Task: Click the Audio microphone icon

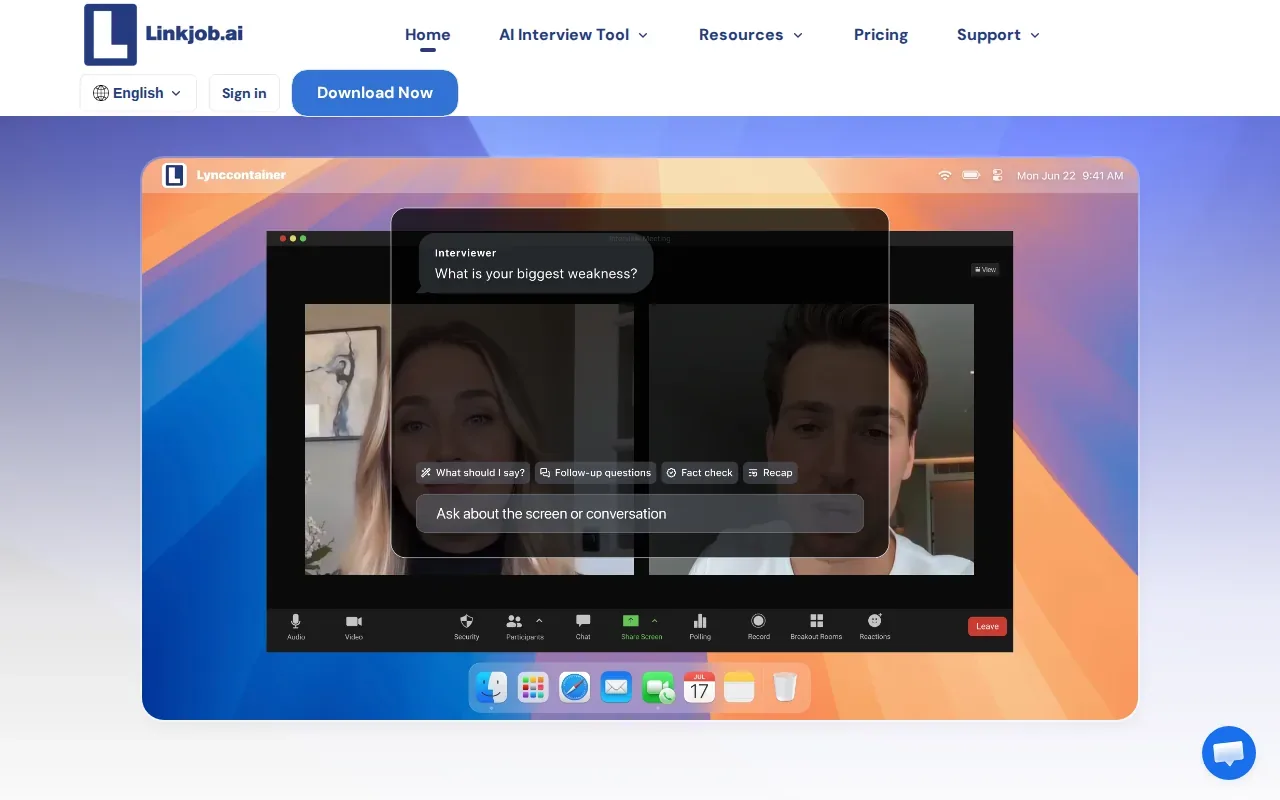Action: 296,621
